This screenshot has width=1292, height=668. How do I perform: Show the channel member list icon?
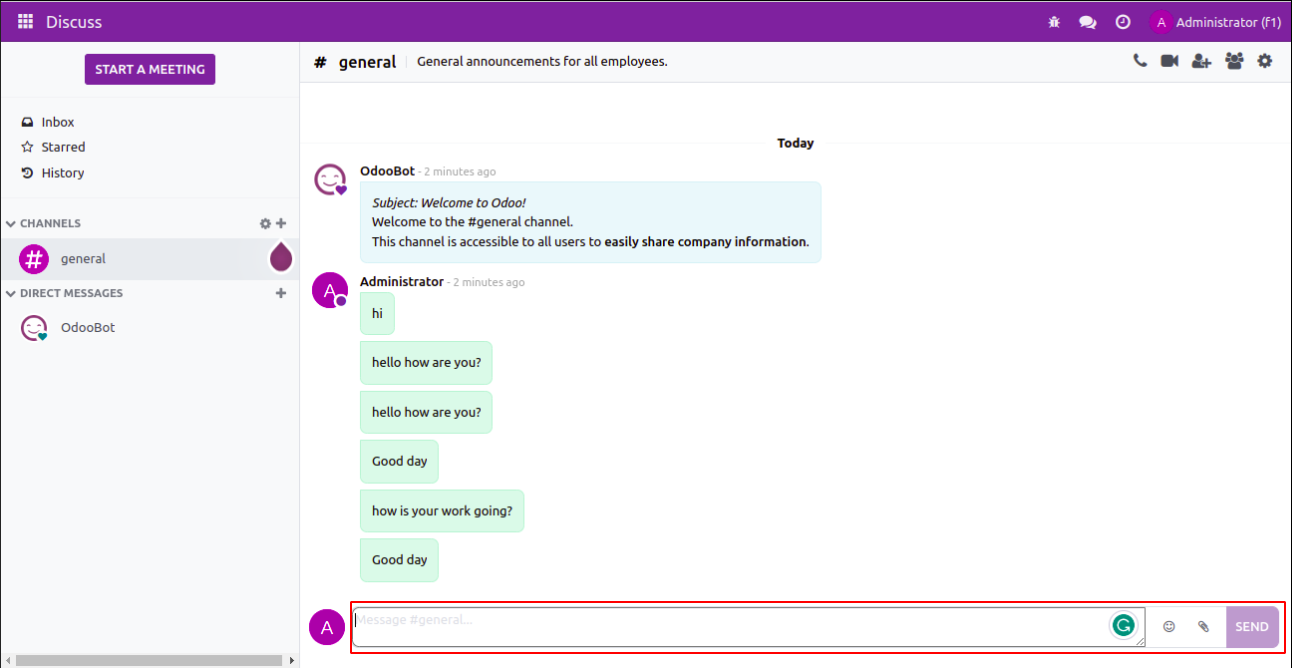[x=1234, y=61]
